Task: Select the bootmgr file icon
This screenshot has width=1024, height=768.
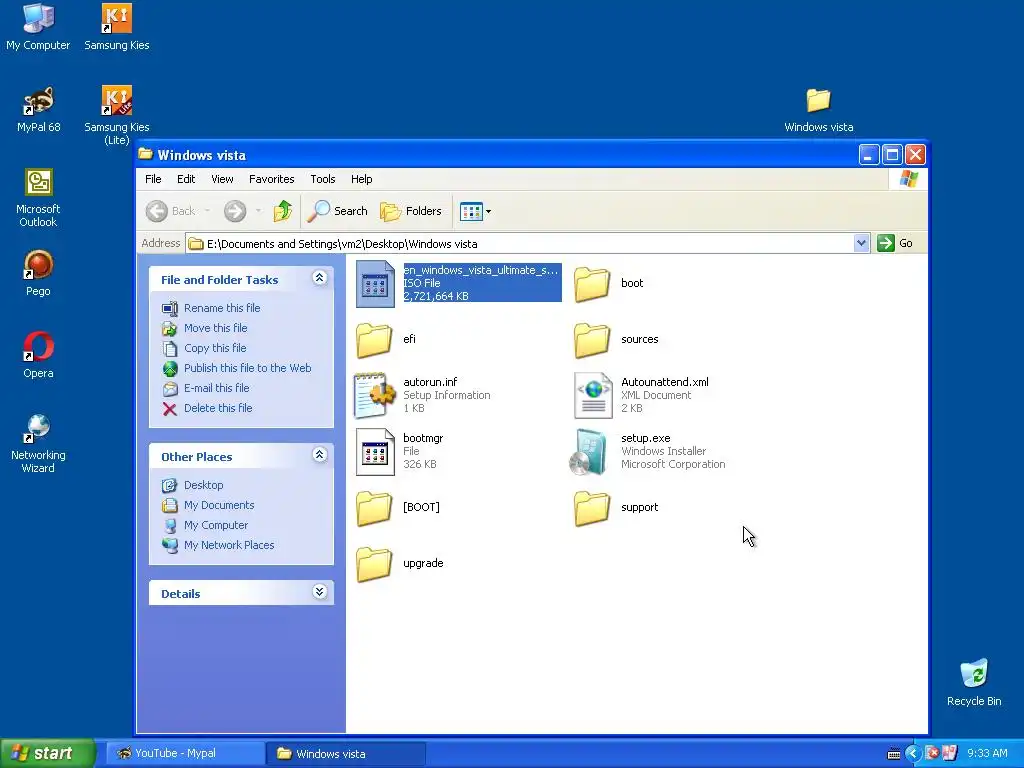Action: click(x=375, y=451)
